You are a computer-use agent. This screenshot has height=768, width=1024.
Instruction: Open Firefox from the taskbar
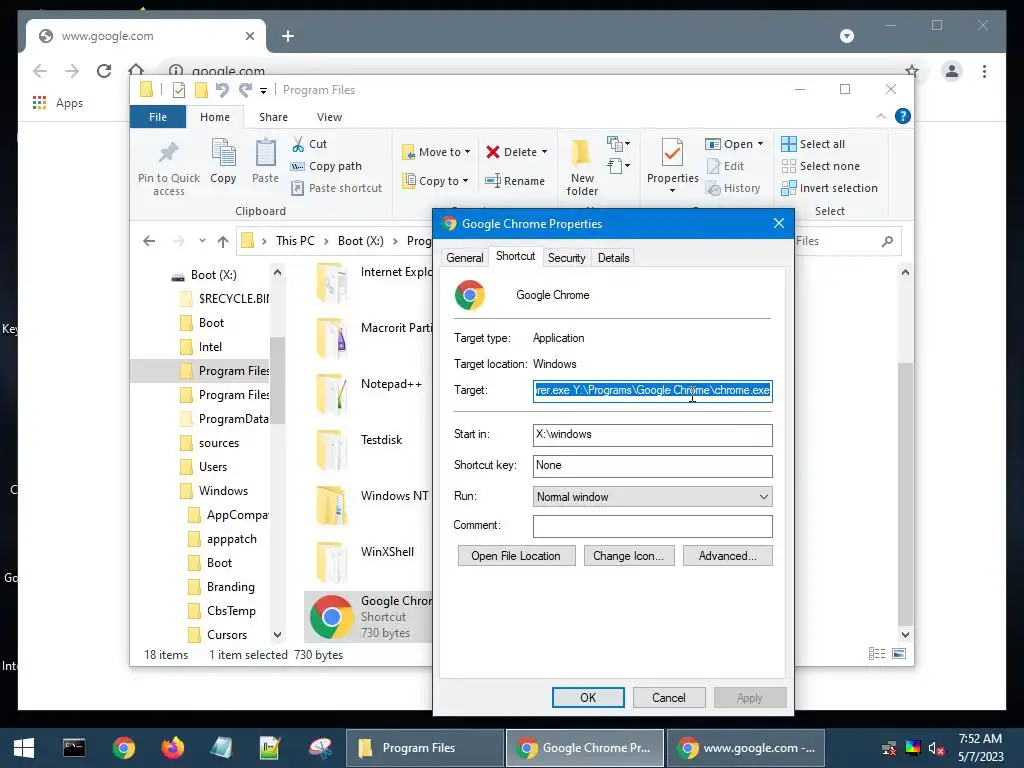click(x=172, y=748)
